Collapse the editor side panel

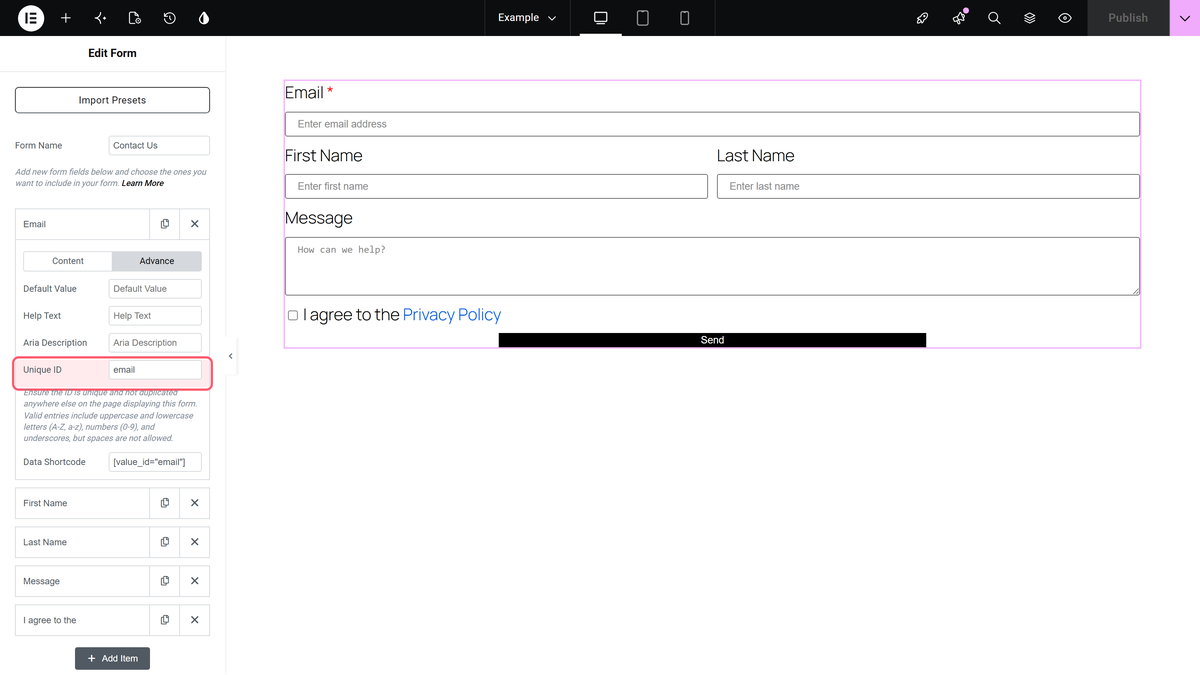click(231, 356)
